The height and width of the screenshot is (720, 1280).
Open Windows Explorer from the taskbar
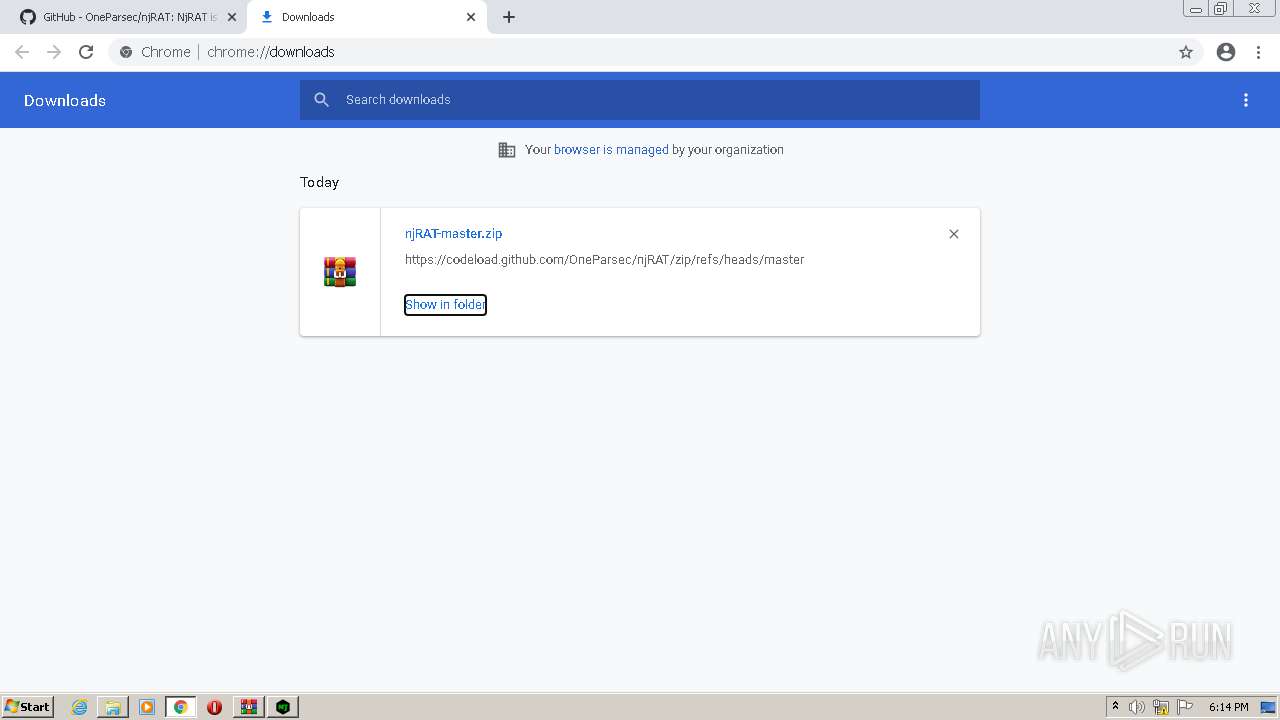(x=113, y=707)
